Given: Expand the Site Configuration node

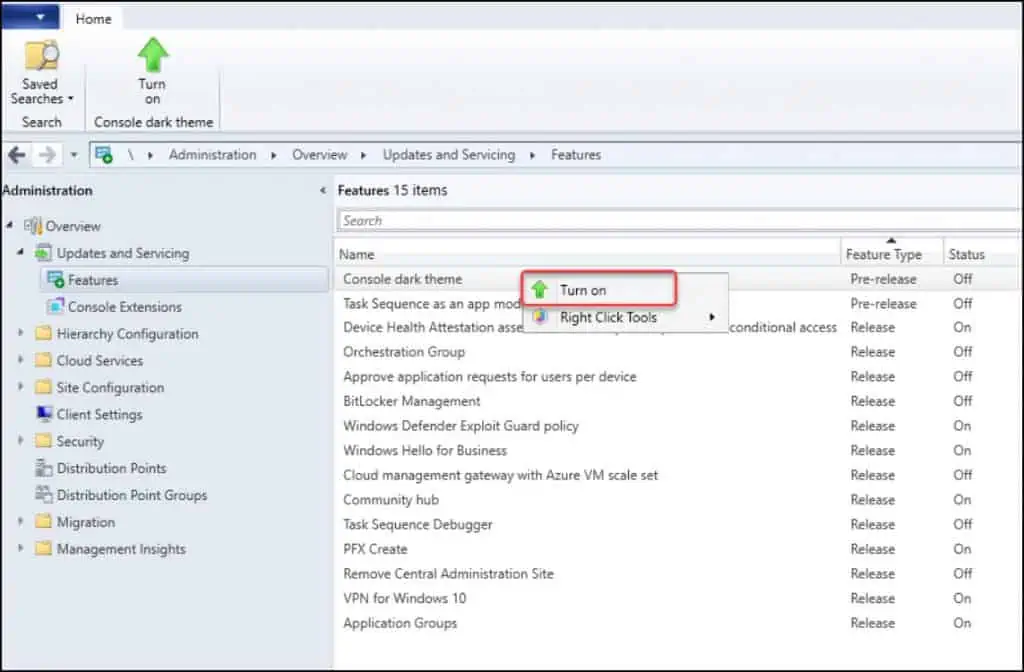Looking at the screenshot, I should [21, 387].
